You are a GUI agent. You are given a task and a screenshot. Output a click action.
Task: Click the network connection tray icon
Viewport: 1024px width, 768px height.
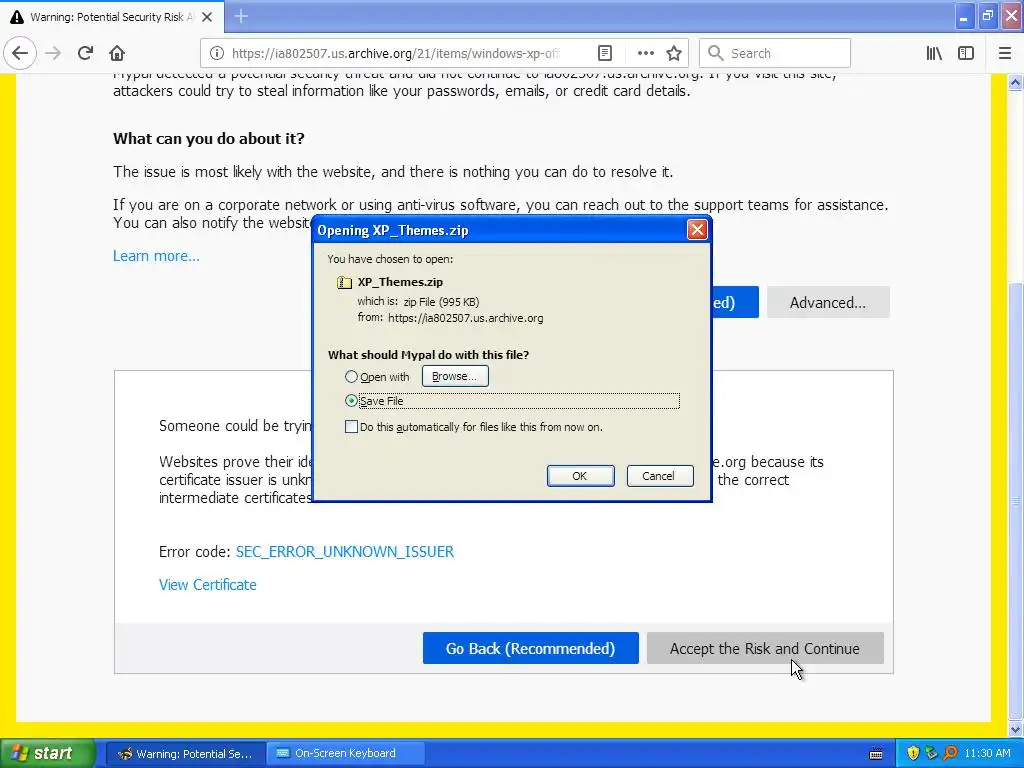(931, 753)
